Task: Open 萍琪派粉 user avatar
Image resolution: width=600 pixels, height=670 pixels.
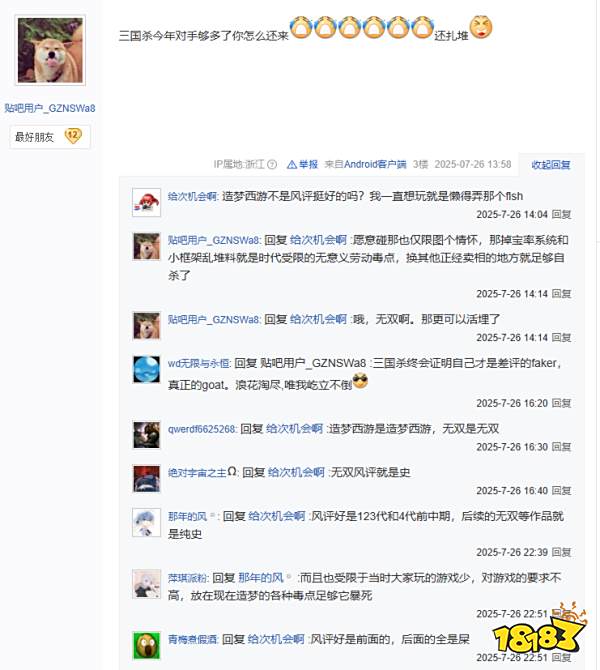Action: click(147, 584)
